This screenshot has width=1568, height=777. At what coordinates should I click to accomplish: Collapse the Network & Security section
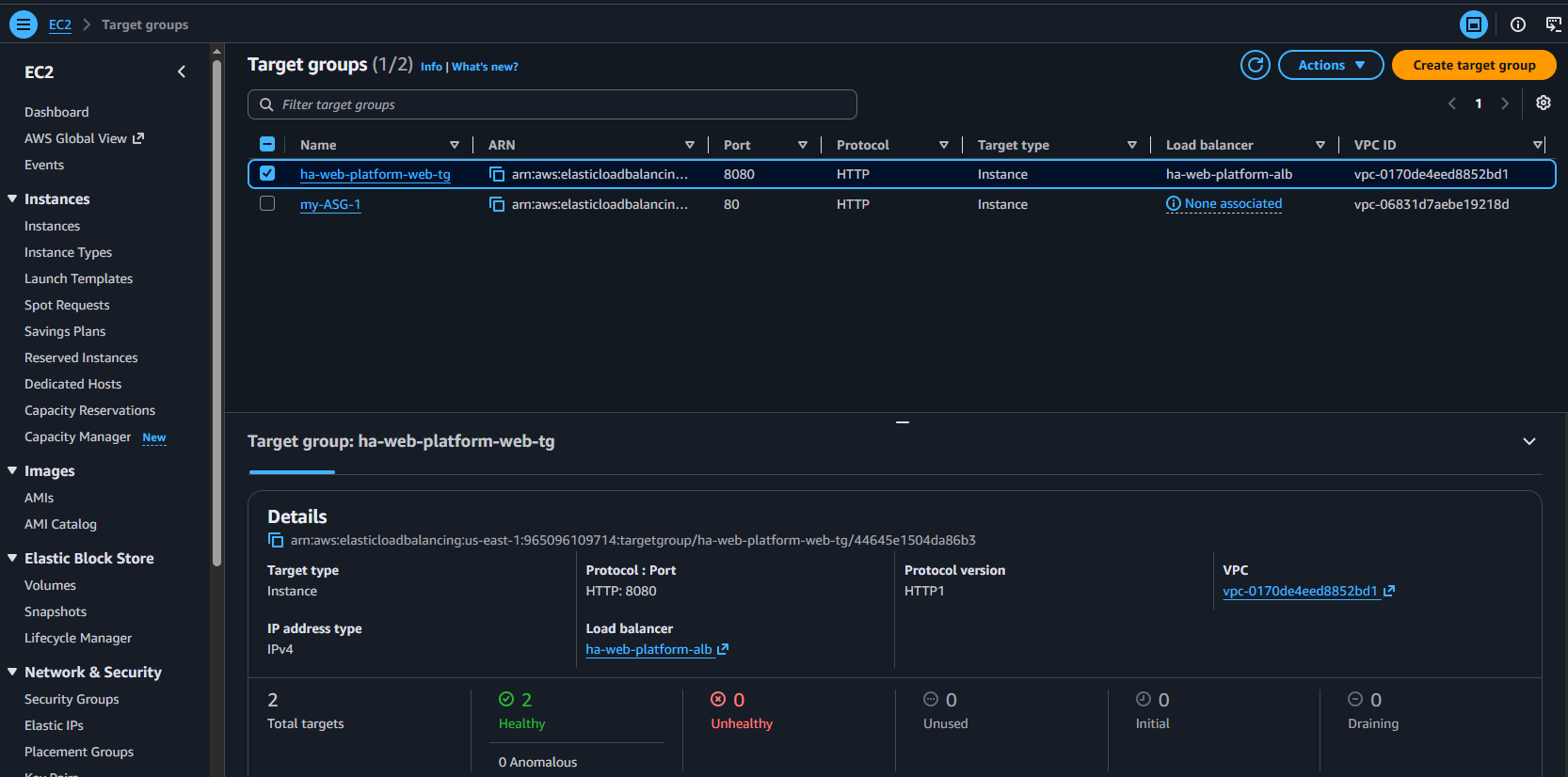pyautogui.click(x=12, y=672)
